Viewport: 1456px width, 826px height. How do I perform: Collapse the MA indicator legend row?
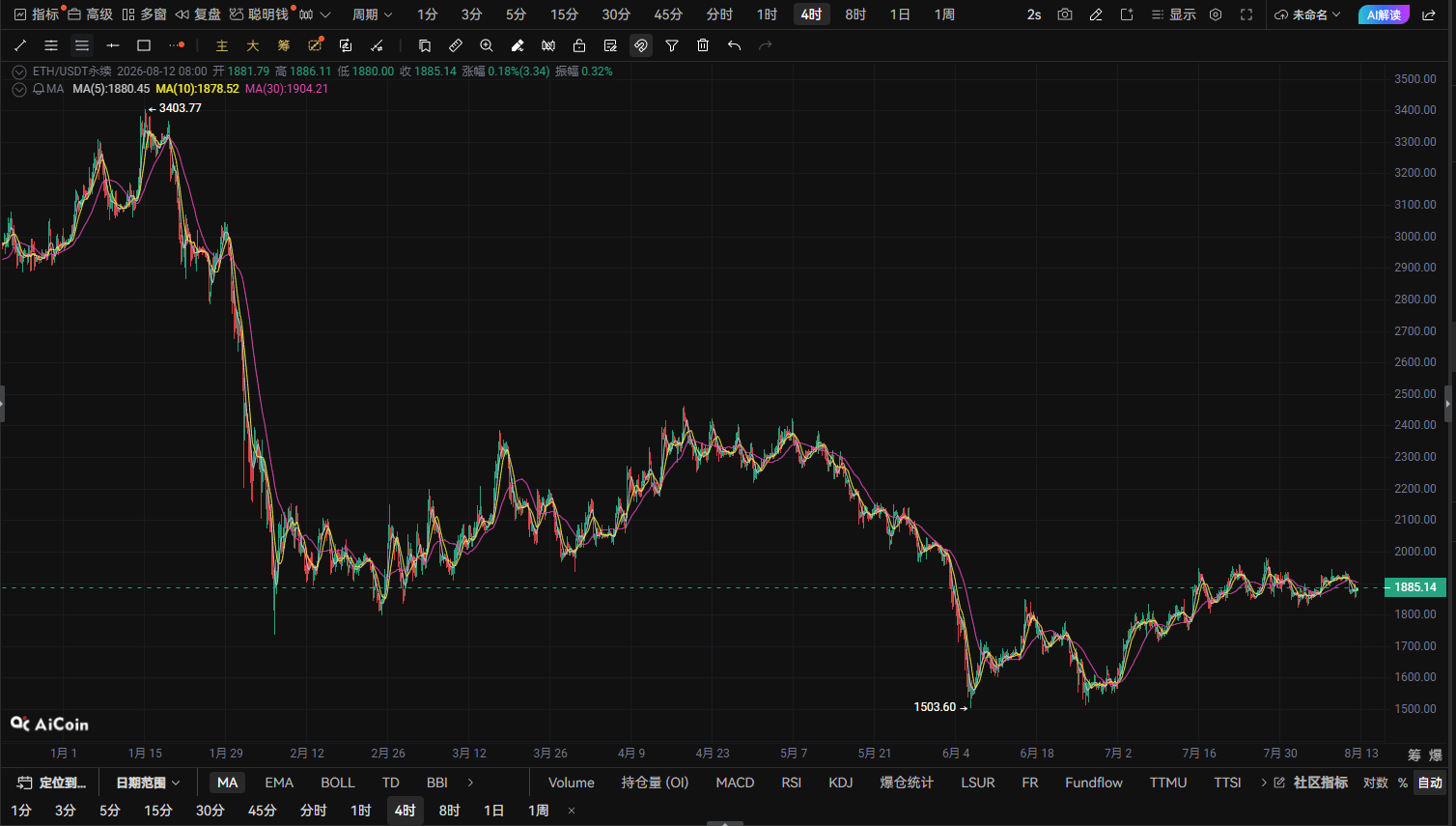(x=18, y=89)
